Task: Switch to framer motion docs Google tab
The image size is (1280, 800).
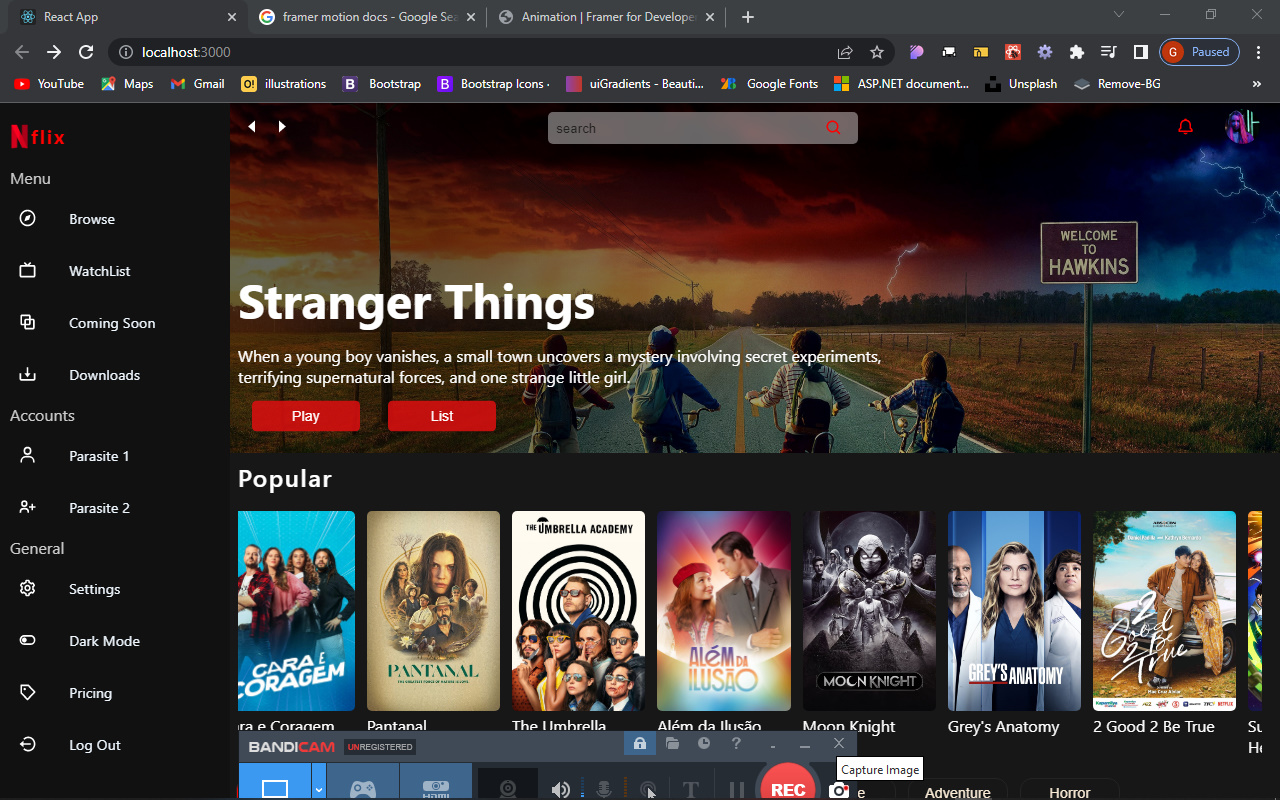Action: [367, 17]
